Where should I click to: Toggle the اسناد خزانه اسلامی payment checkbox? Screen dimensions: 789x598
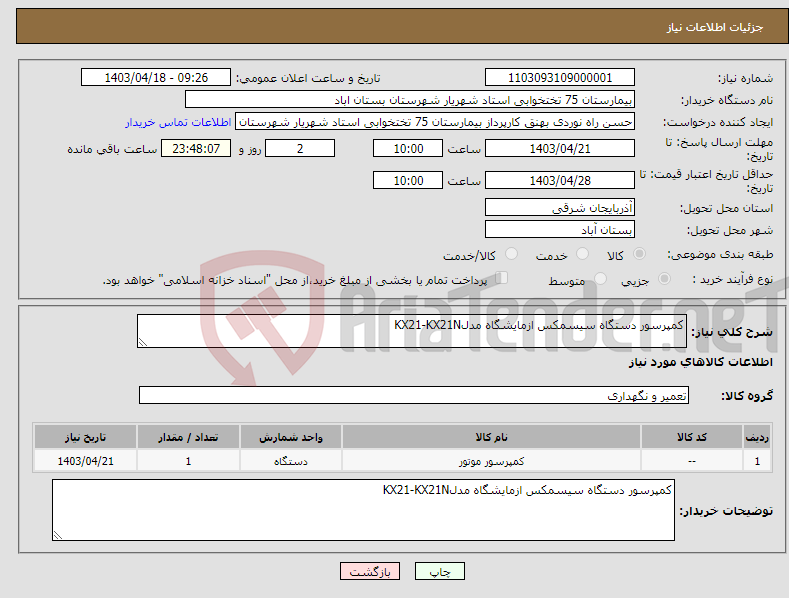[x=502, y=278]
